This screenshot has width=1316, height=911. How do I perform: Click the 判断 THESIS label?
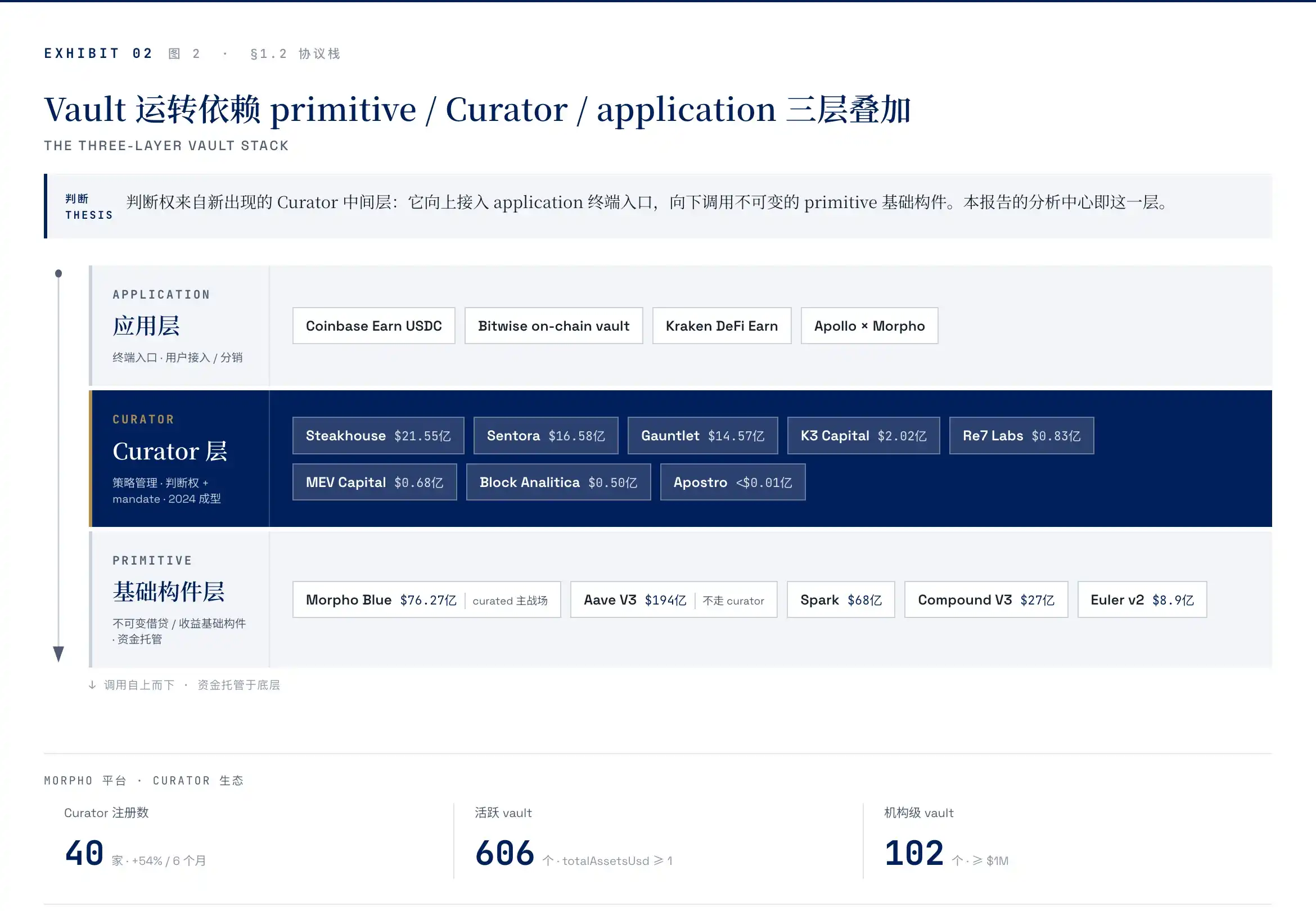pyautogui.click(x=88, y=206)
